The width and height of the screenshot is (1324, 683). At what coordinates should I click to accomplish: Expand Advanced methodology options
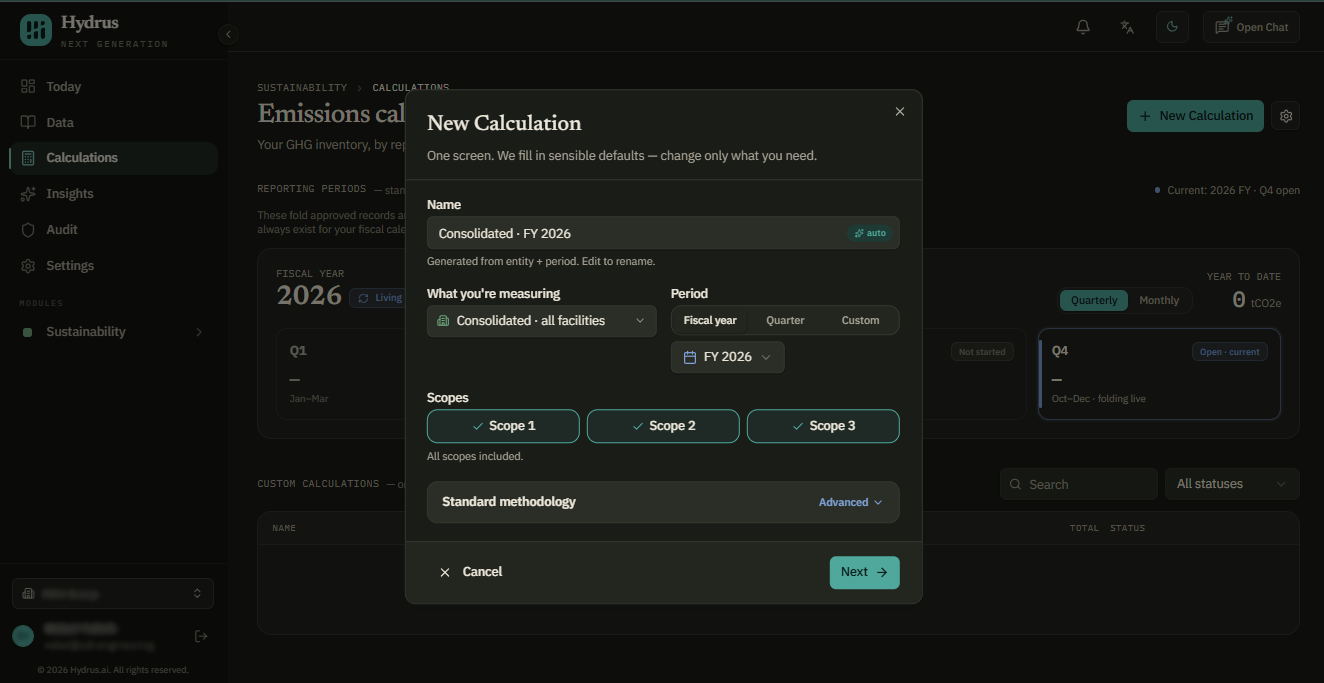coord(850,502)
